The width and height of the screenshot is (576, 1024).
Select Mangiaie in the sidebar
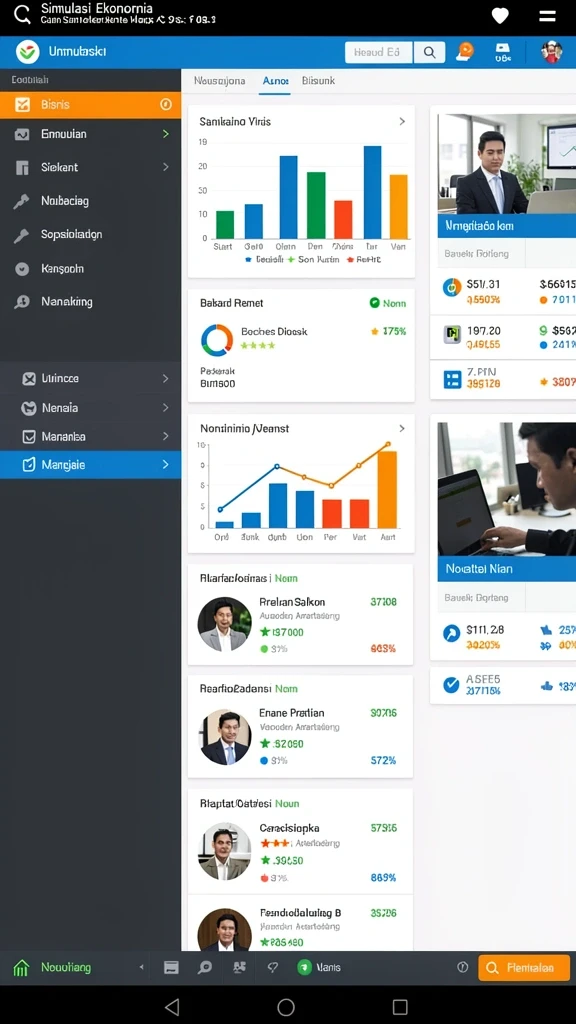(90, 465)
